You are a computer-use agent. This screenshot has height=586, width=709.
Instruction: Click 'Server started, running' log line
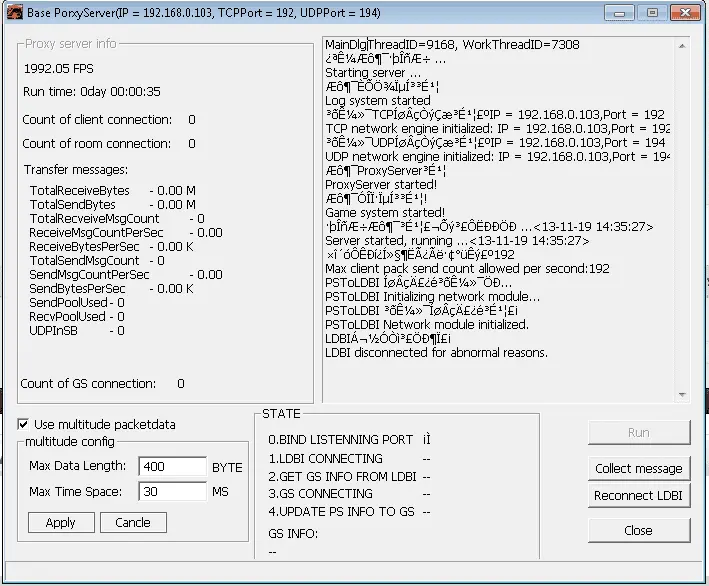click(x=457, y=241)
